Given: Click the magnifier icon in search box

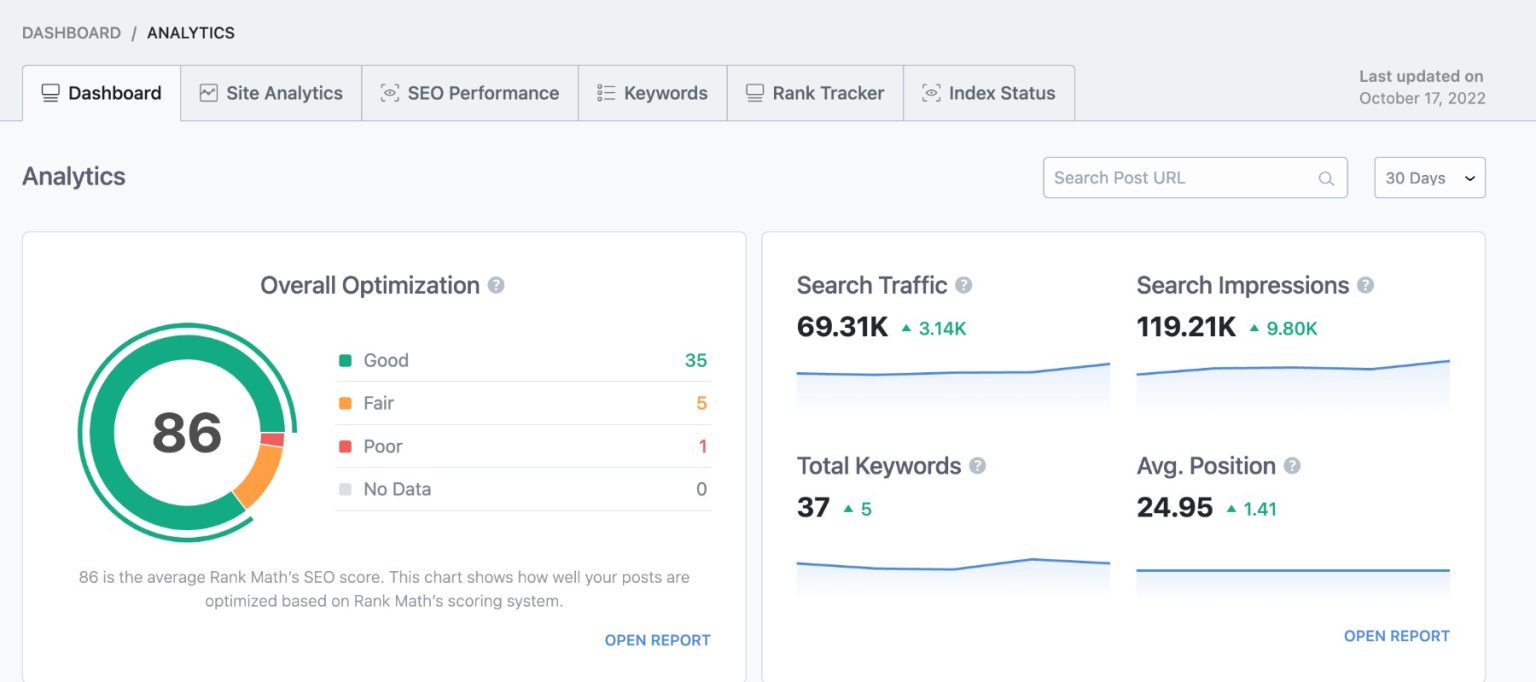Looking at the screenshot, I should pos(1326,179).
